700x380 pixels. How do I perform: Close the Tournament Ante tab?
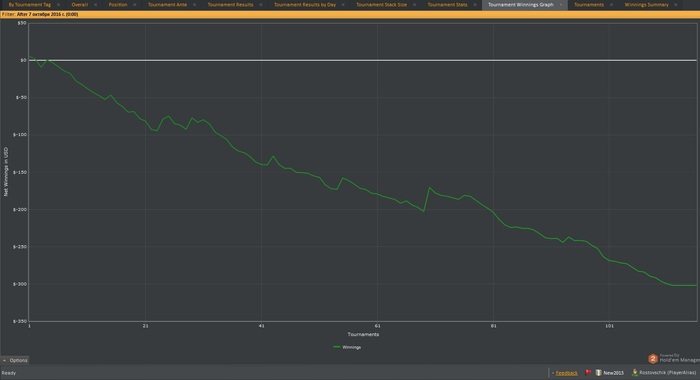click(195, 5)
